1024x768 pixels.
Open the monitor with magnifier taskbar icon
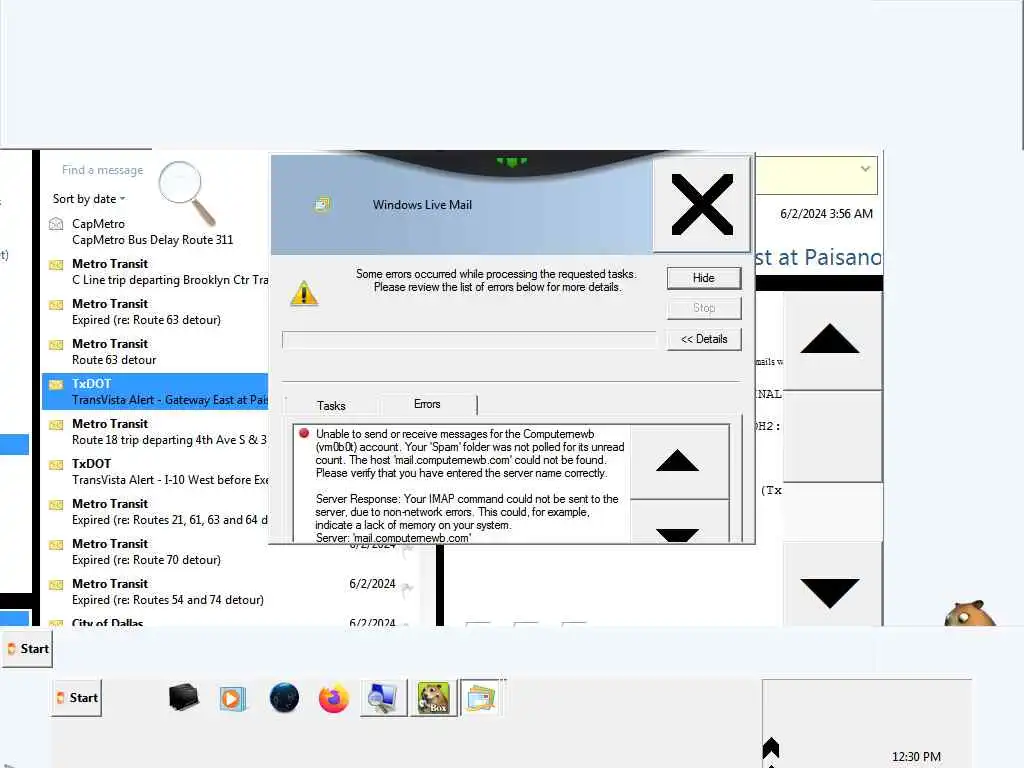[383, 697]
